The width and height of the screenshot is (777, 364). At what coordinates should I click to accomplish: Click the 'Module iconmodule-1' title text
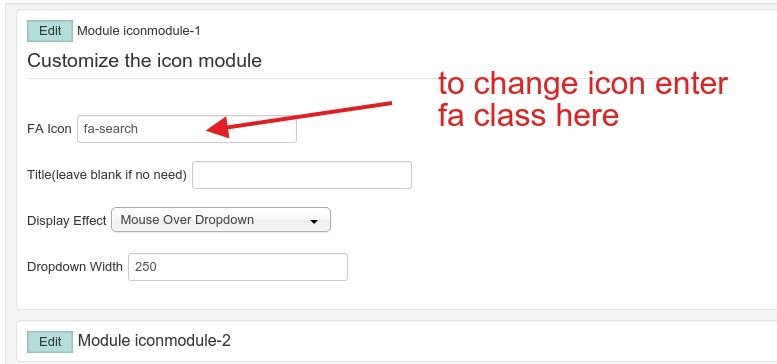139,31
